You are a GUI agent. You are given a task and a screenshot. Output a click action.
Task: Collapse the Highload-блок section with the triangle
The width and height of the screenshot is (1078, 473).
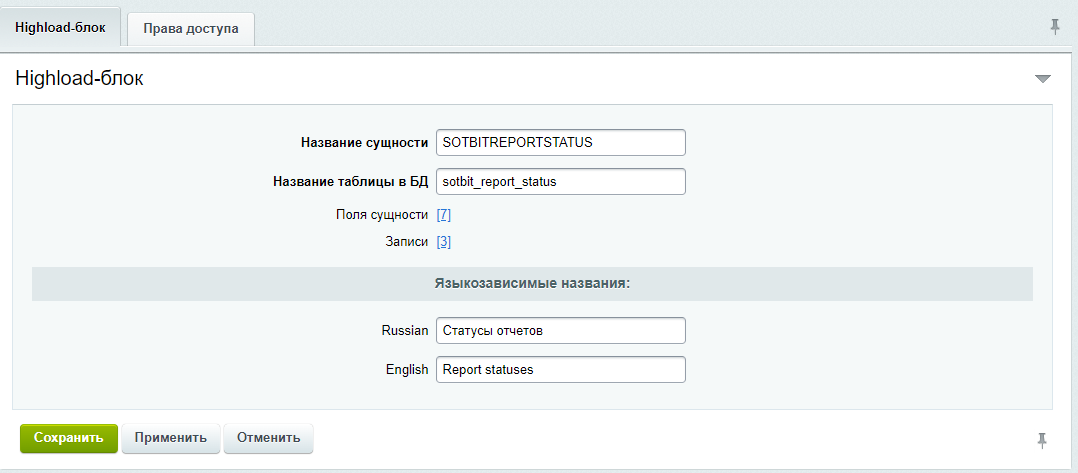1043,79
